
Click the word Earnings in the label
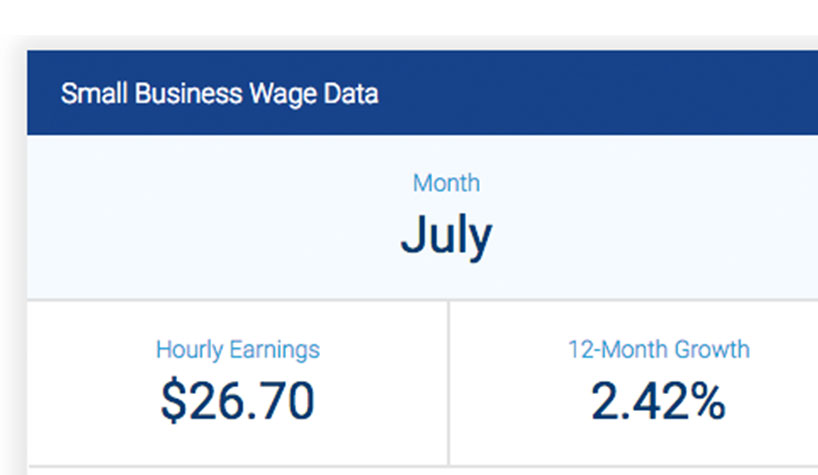(275, 349)
